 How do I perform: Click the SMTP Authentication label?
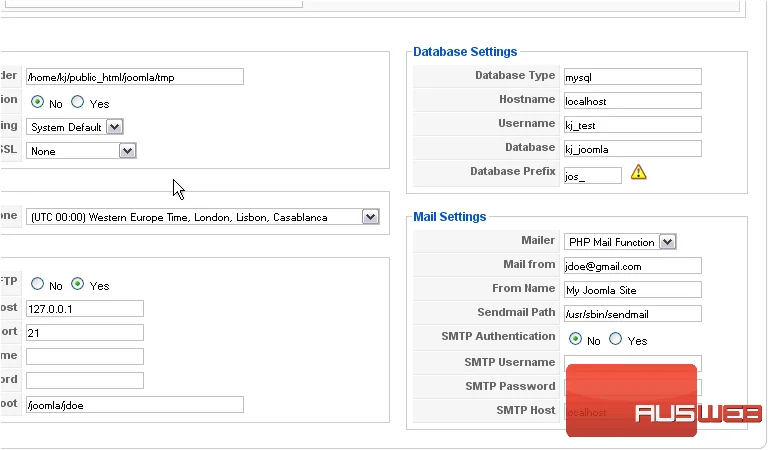tap(498, 336)
